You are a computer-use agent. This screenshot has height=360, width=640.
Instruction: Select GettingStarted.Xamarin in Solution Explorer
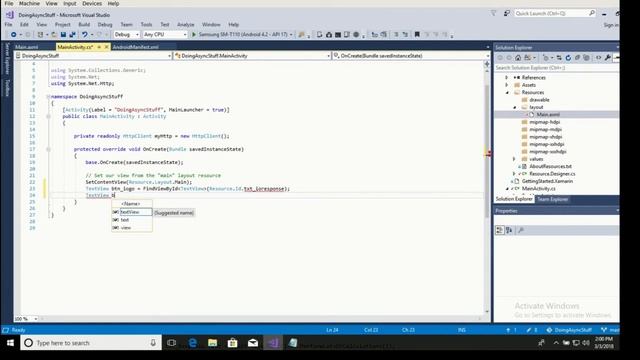point(547,181)
